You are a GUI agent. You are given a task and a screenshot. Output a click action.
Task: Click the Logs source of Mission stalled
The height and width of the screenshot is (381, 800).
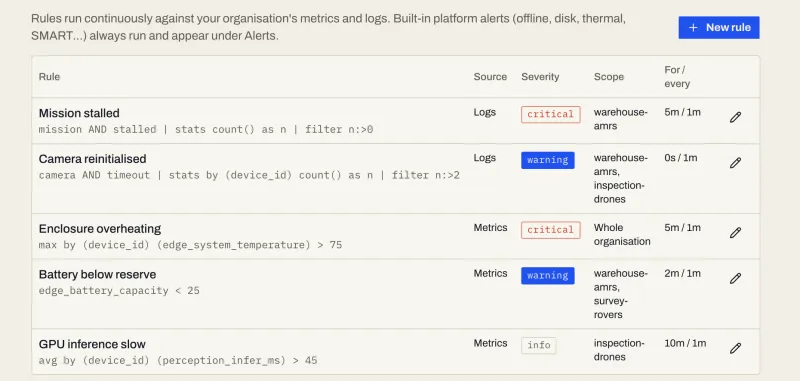point(484,112)
